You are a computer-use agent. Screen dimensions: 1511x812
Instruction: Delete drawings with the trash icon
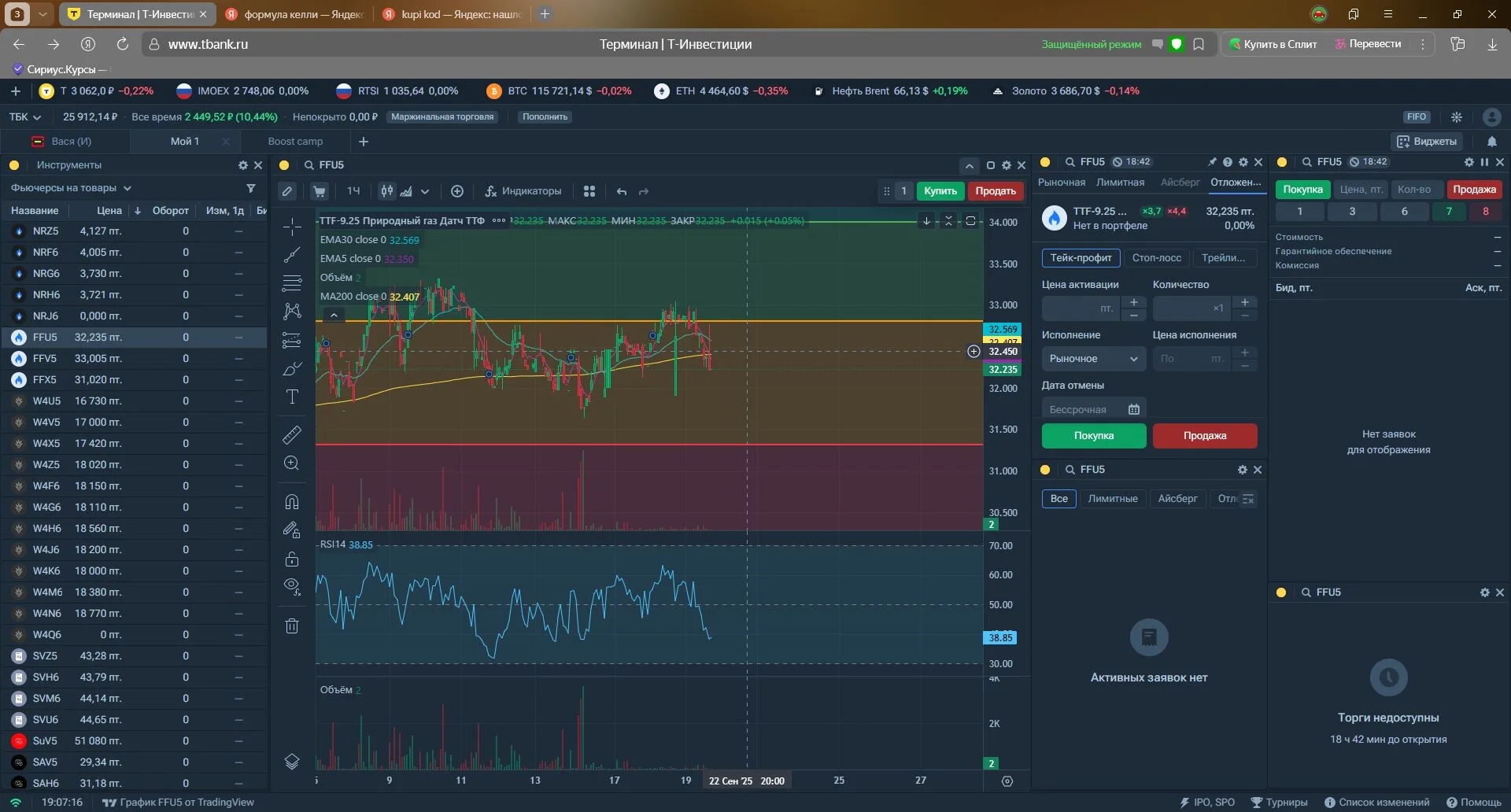(292, 626)
